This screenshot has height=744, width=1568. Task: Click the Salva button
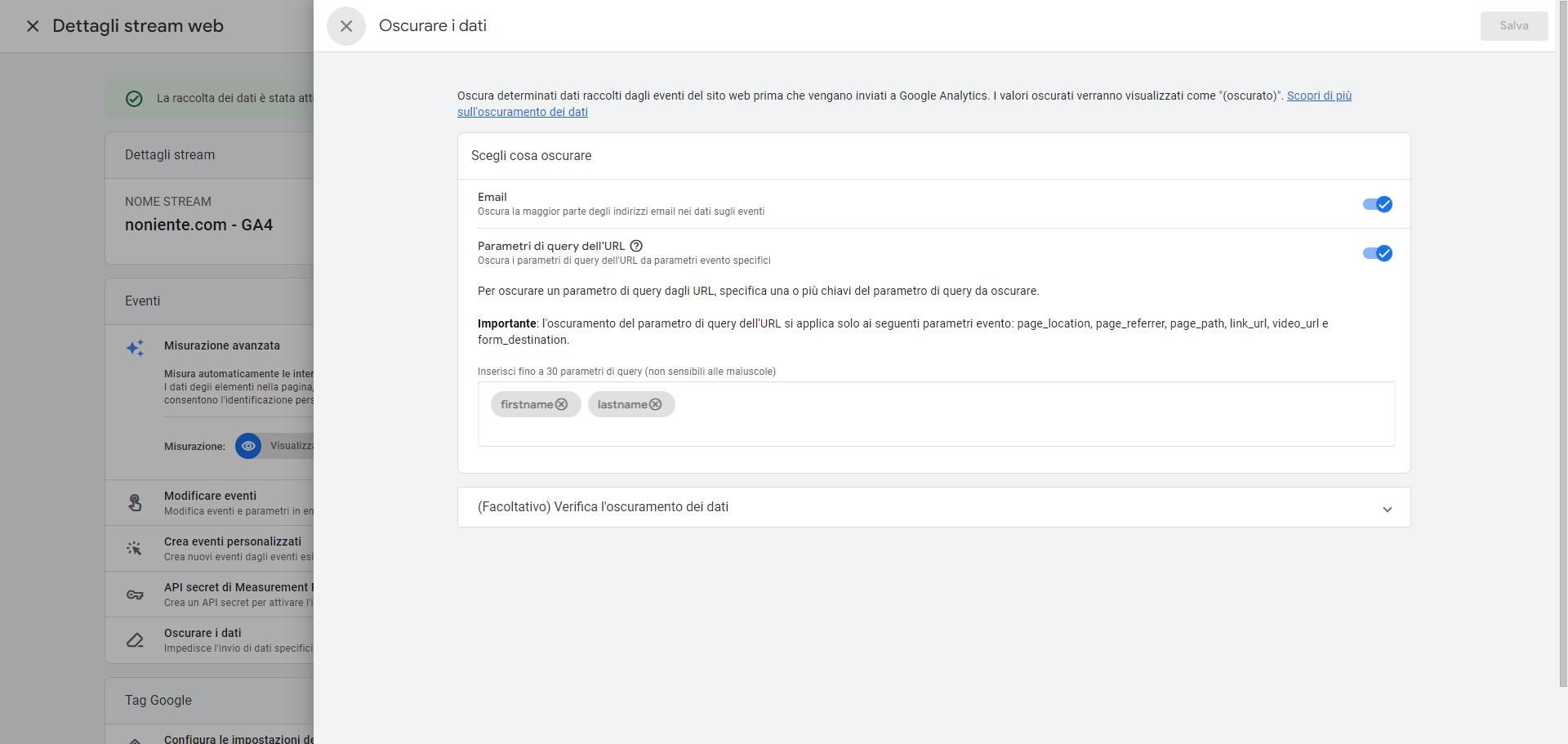[1513, 25]
